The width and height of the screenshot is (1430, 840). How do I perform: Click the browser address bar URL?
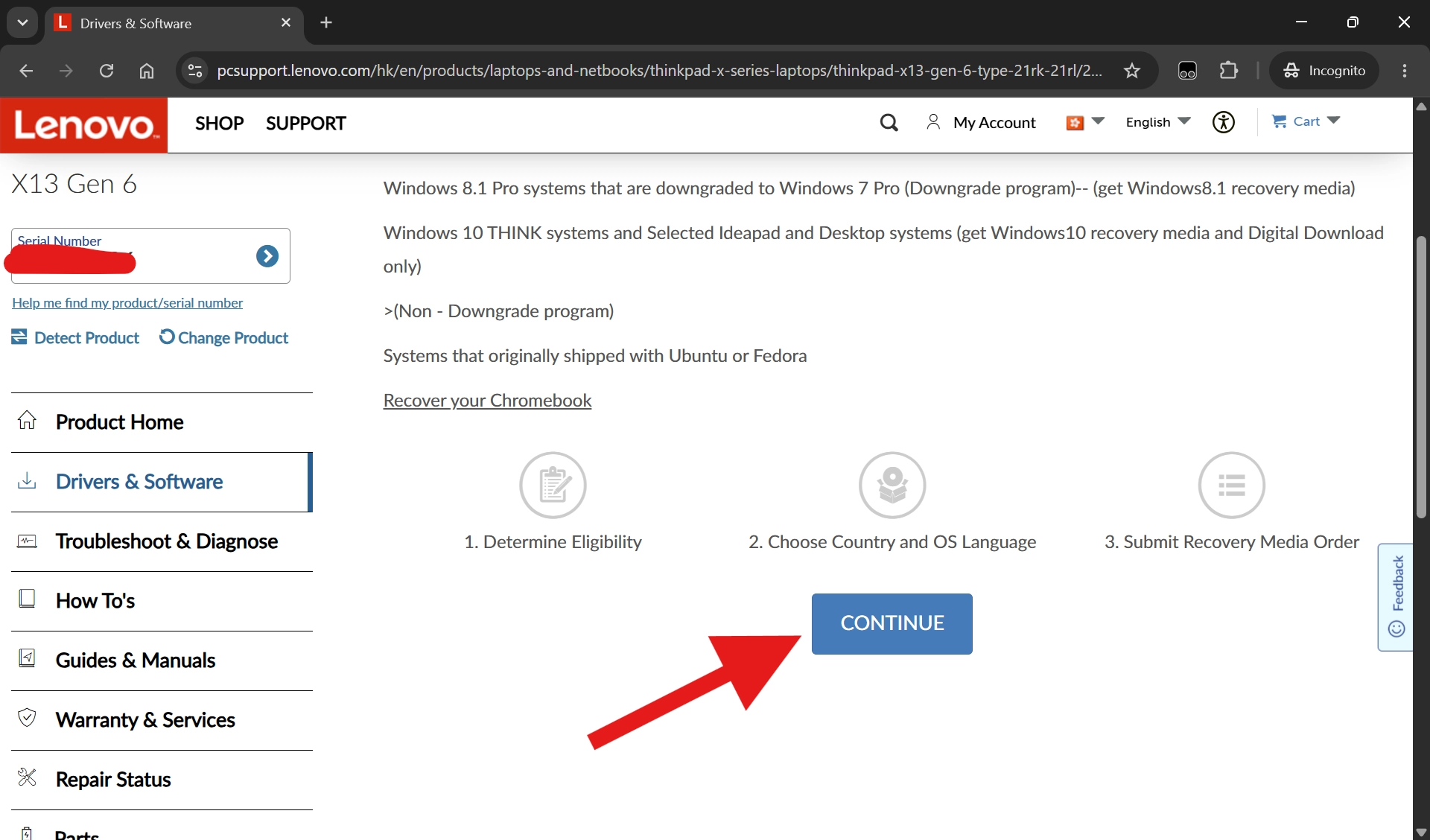(659, 71)
